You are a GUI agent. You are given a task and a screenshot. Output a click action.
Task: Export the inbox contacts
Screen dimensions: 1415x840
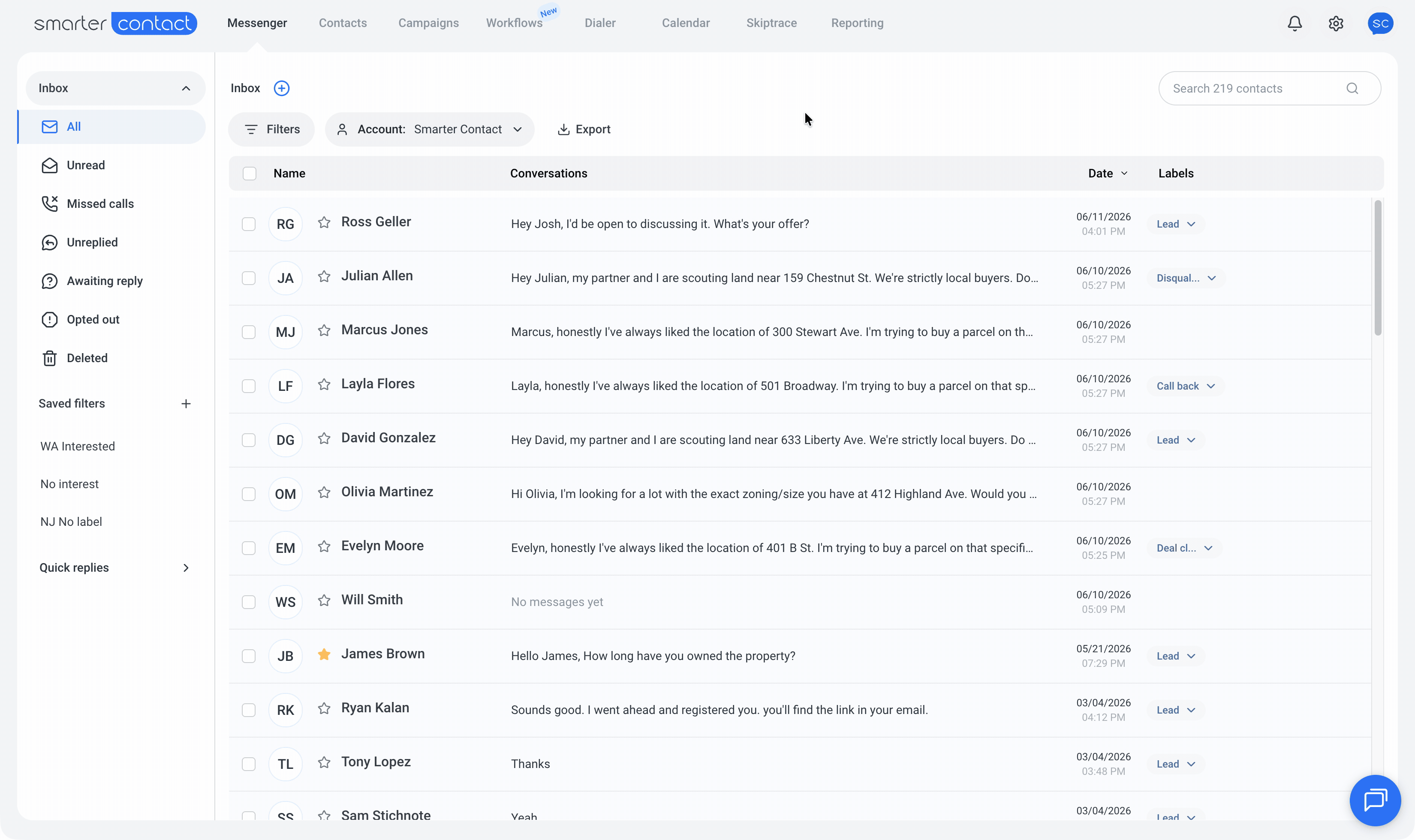(584, 129)
